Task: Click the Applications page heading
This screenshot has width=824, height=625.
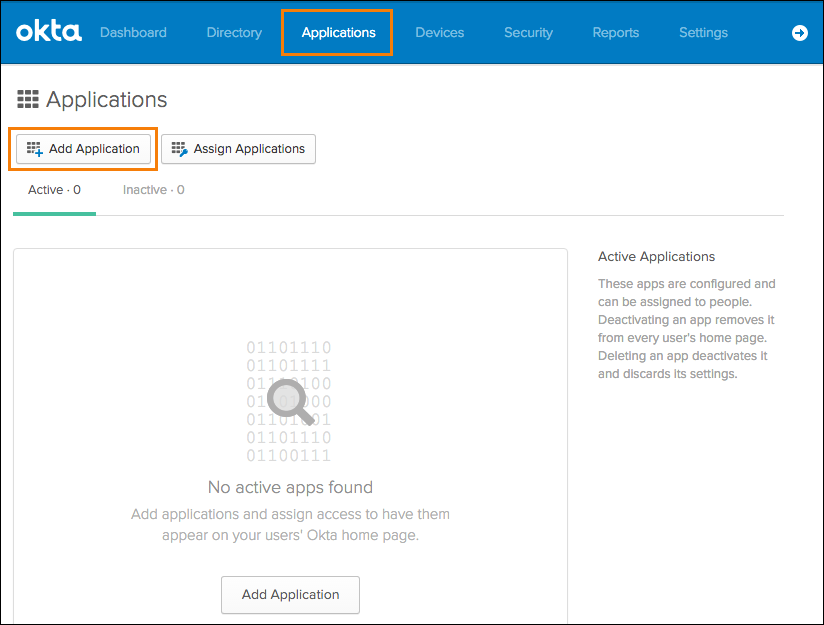Action: point(107,99)
